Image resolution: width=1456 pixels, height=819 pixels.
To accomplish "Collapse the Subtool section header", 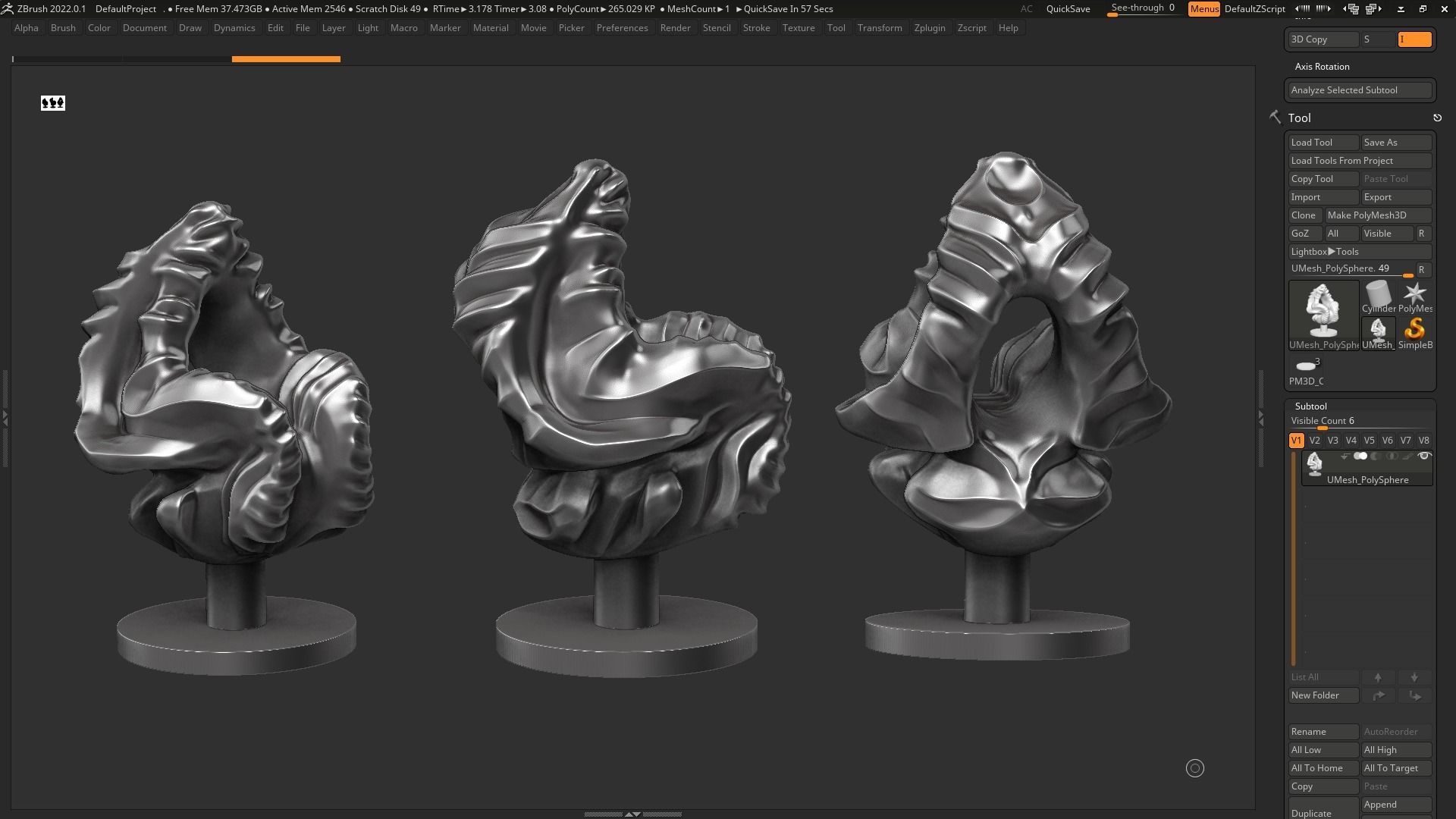I will pyautogui.click(x=1310, y=406).
